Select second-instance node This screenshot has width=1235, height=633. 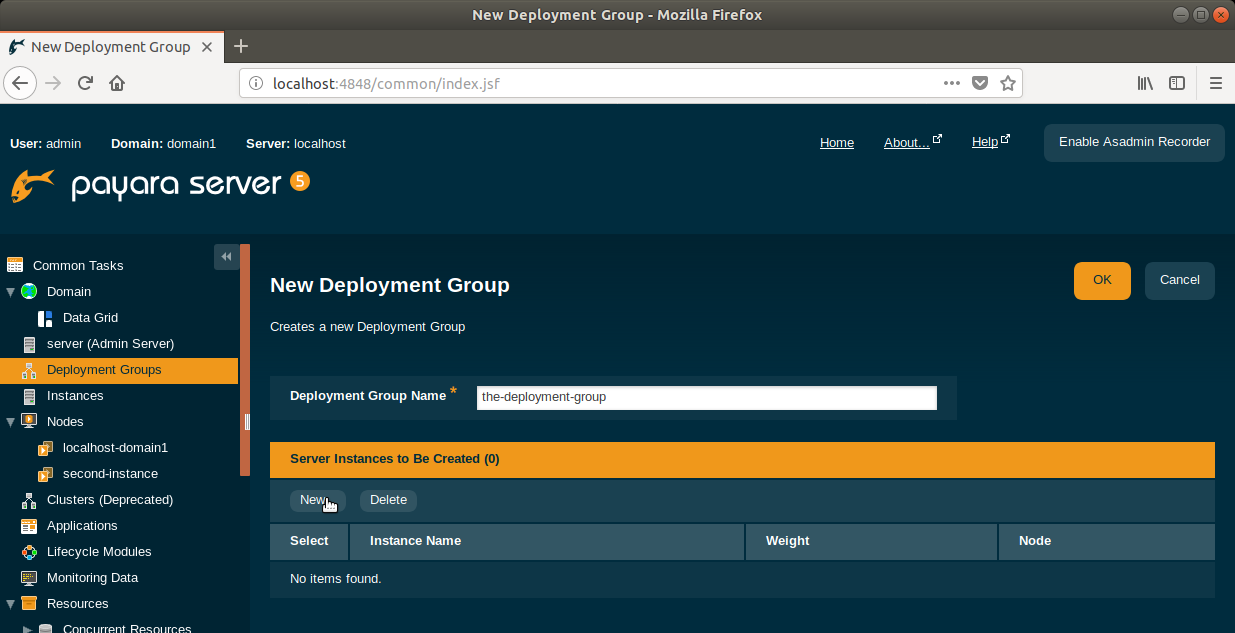(x=110, y=474)
